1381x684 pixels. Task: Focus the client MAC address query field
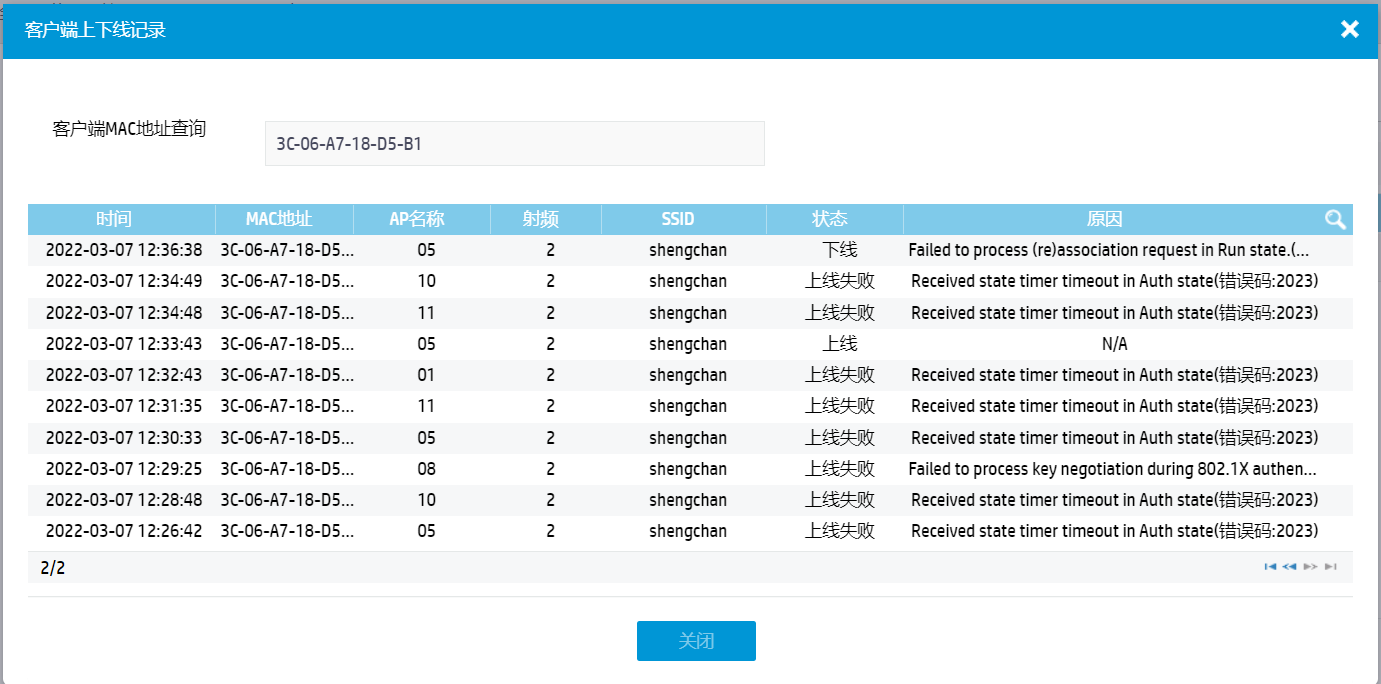click(514, 144)
